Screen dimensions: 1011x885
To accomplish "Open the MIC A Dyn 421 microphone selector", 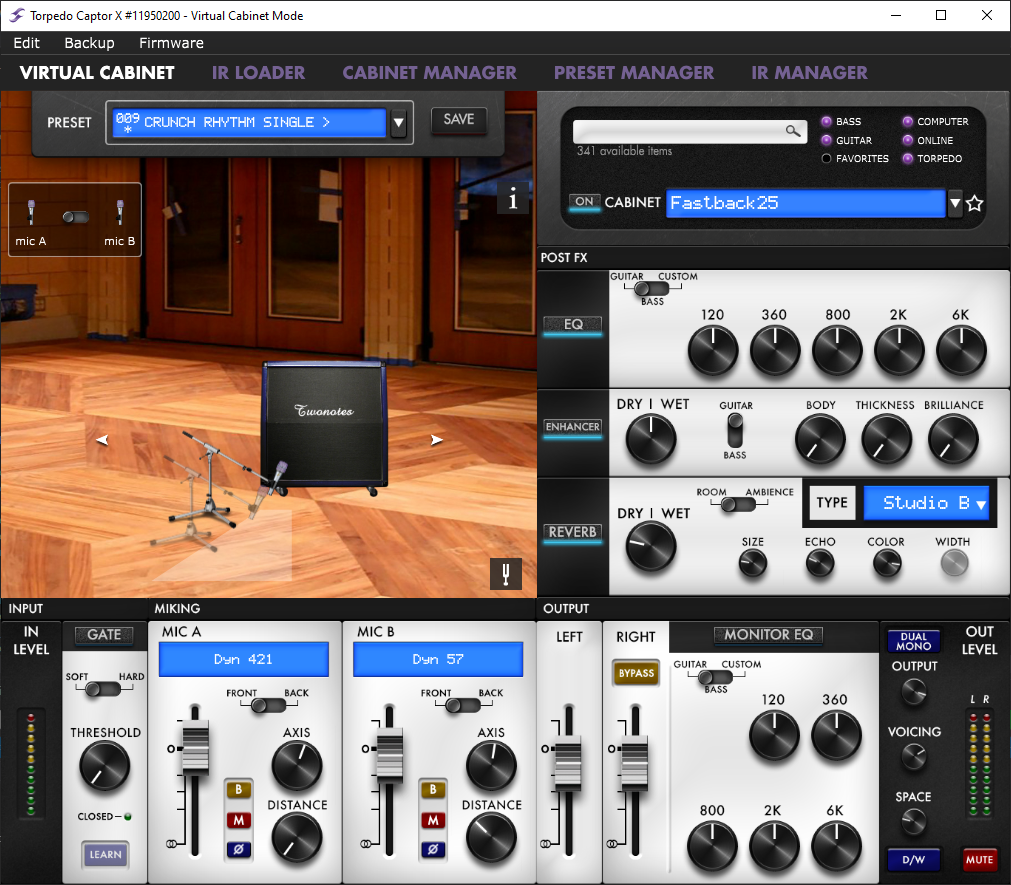I will point(244,659).
